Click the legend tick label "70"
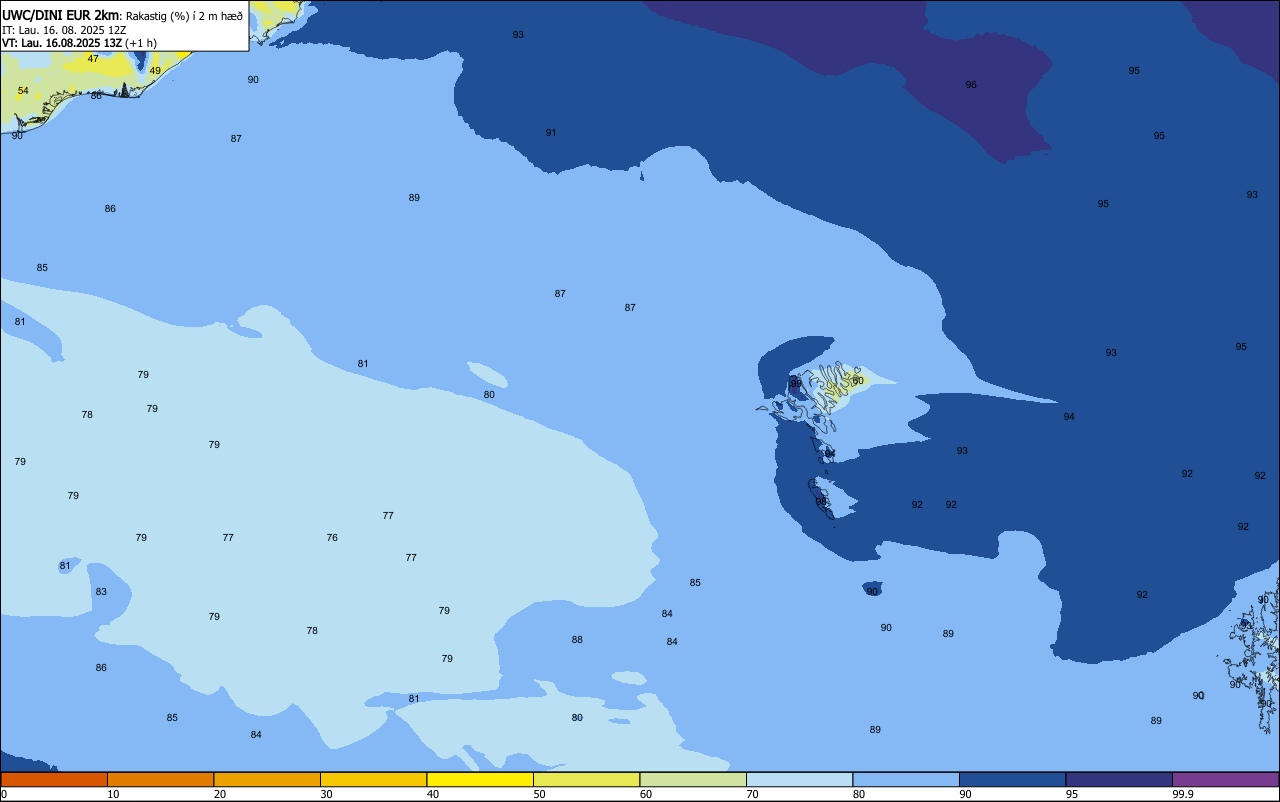 point(752,794)
